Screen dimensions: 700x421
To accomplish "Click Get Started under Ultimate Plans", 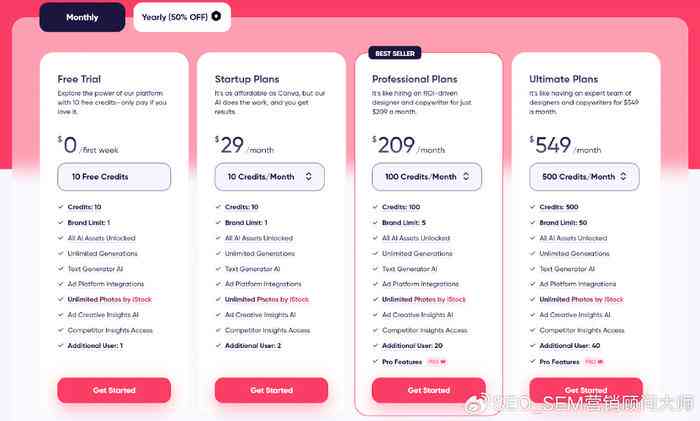I will pos(586,390).
